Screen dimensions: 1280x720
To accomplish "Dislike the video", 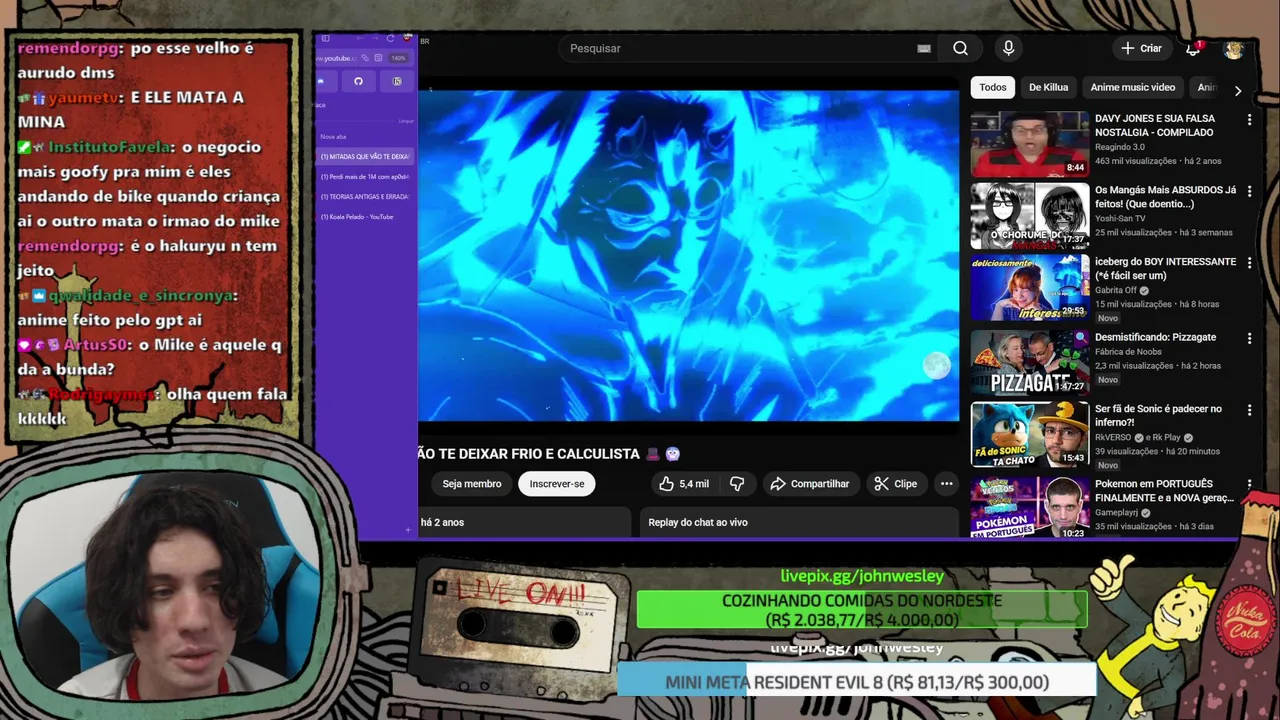I will point(737,484).
